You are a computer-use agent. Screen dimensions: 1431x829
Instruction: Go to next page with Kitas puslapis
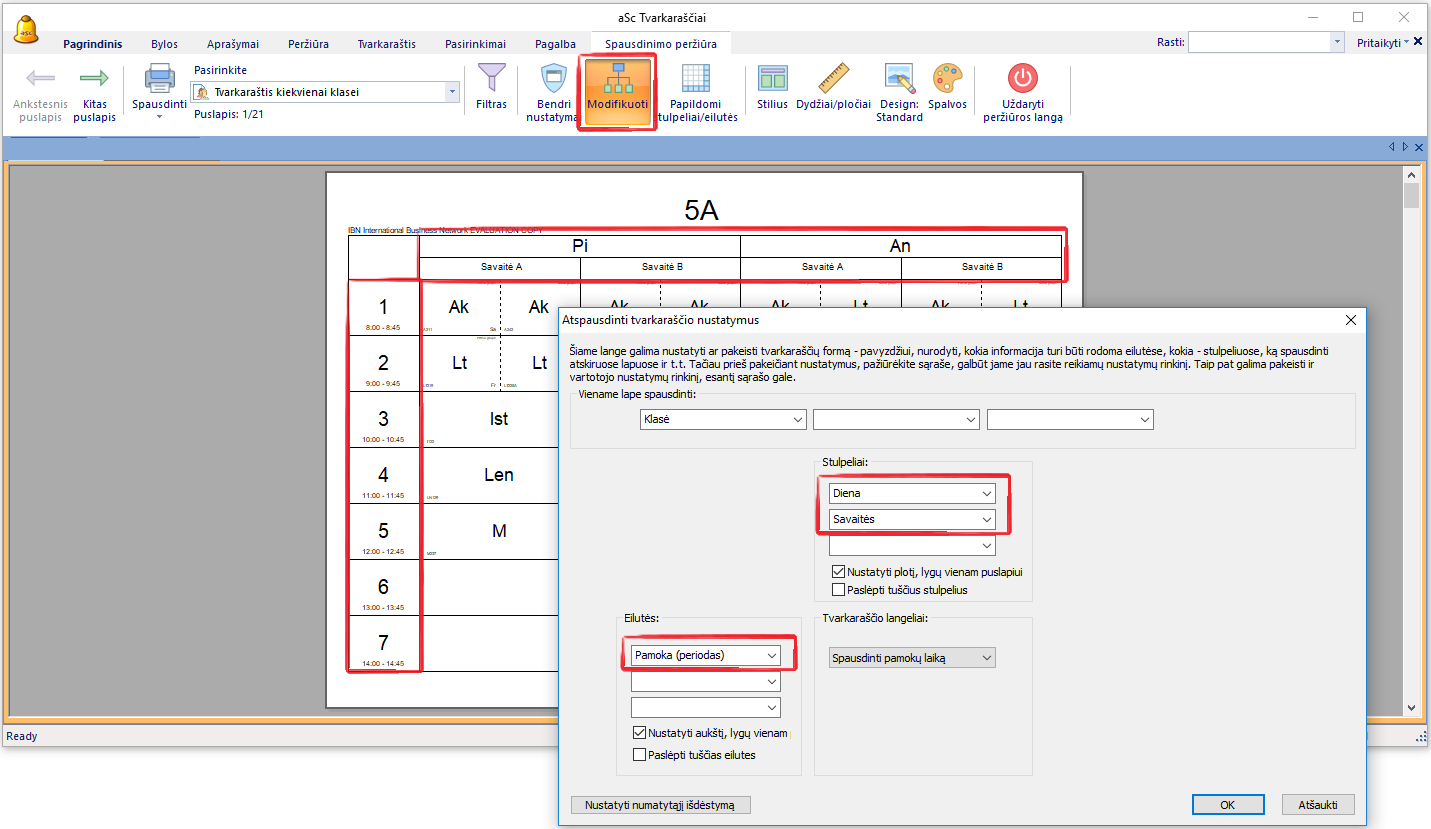[x=94, y=79]
